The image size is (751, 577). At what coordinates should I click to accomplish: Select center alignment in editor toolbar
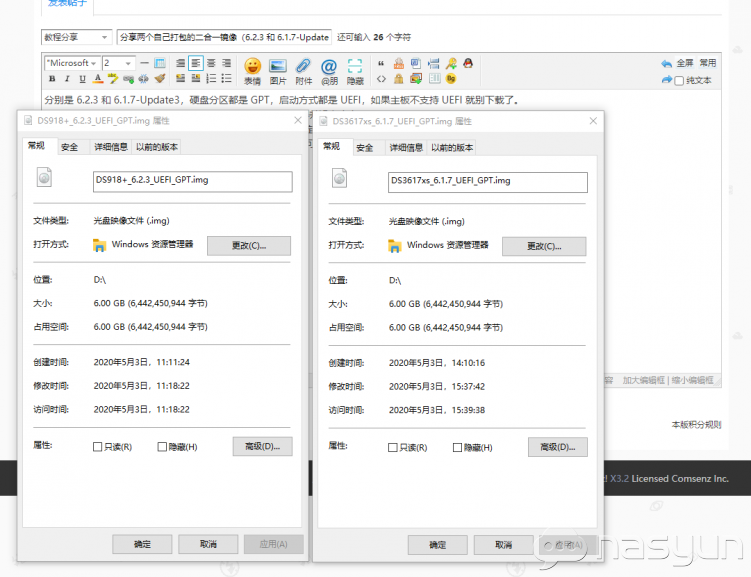[x=211, y=63]
